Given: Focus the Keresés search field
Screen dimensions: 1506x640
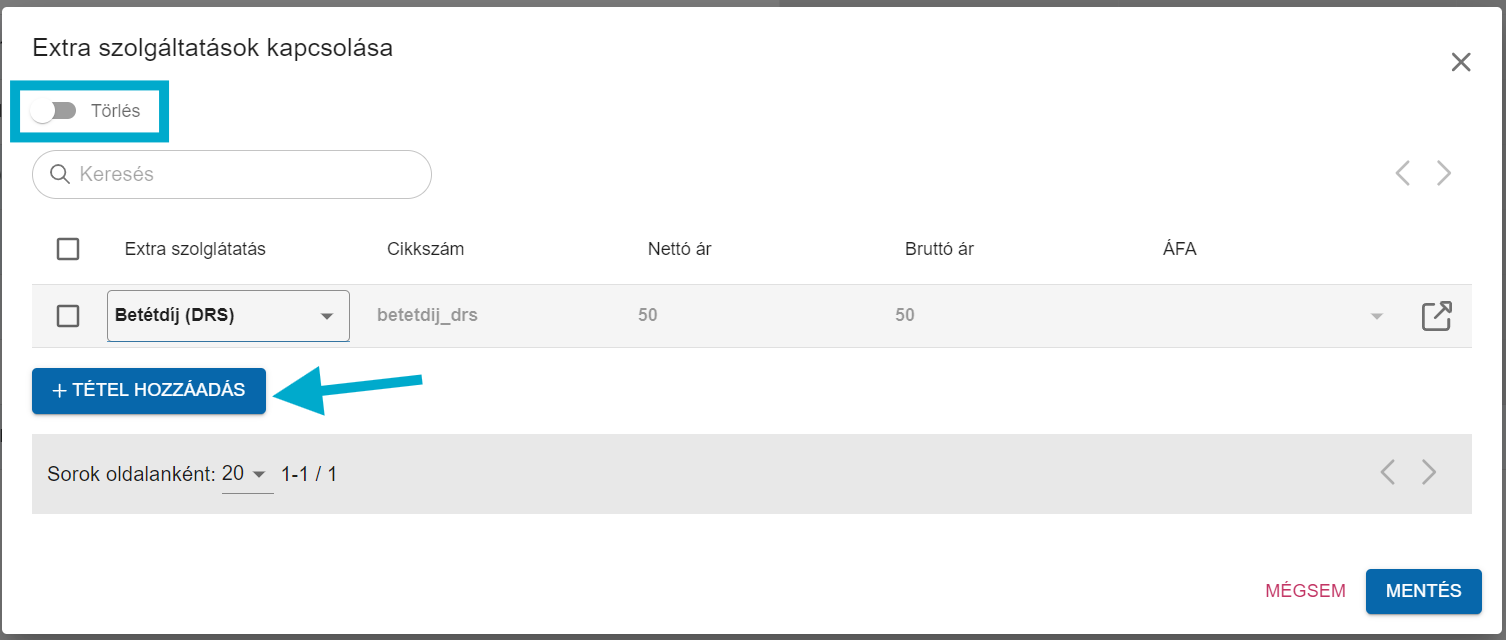Looking at the screenshot, I should (x=232, y=175).
